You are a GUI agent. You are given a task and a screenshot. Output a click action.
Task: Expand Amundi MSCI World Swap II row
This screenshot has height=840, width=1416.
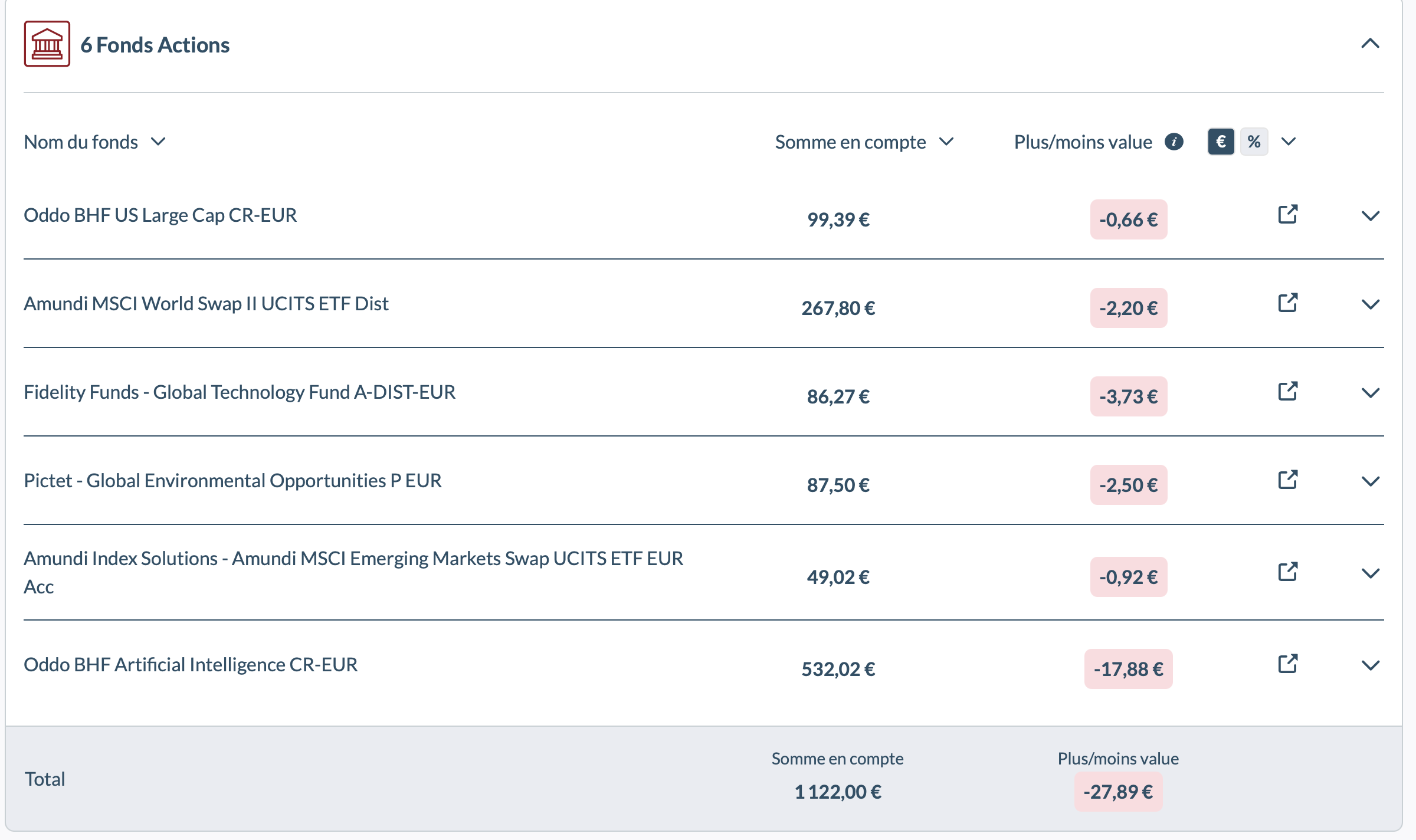[x=1370, y=304]
